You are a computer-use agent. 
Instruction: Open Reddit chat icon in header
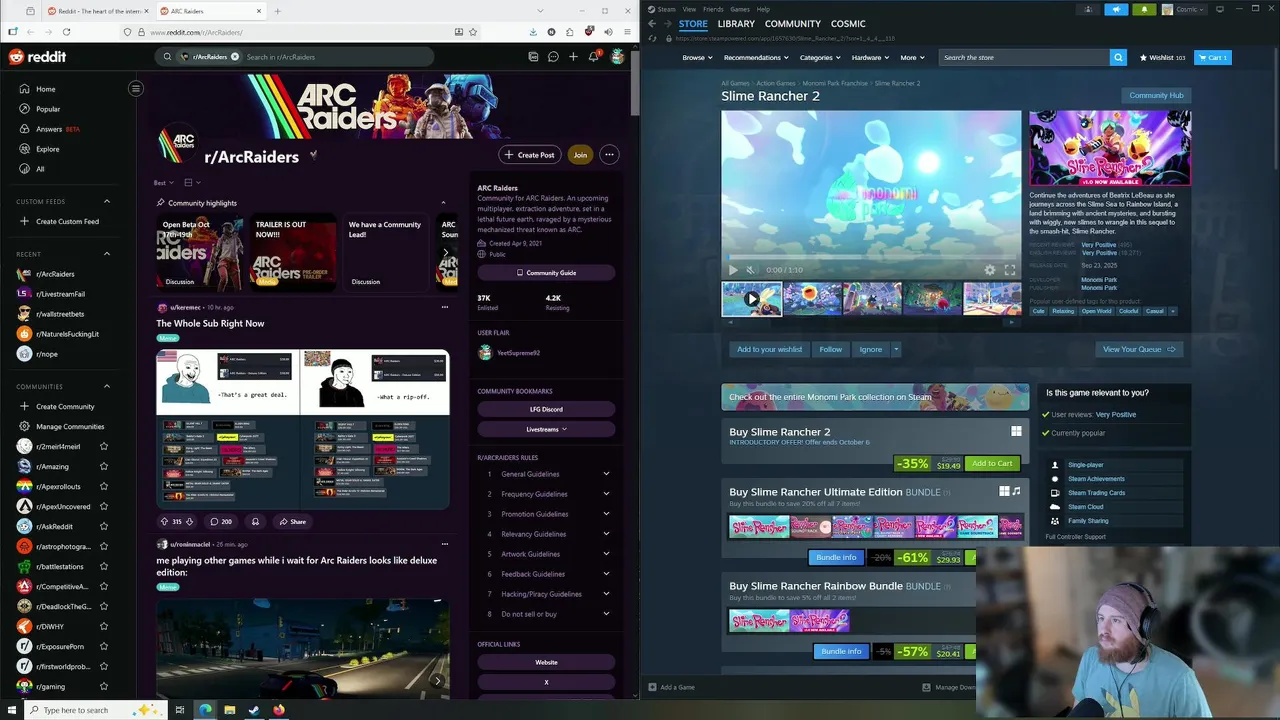coord(553,57)
